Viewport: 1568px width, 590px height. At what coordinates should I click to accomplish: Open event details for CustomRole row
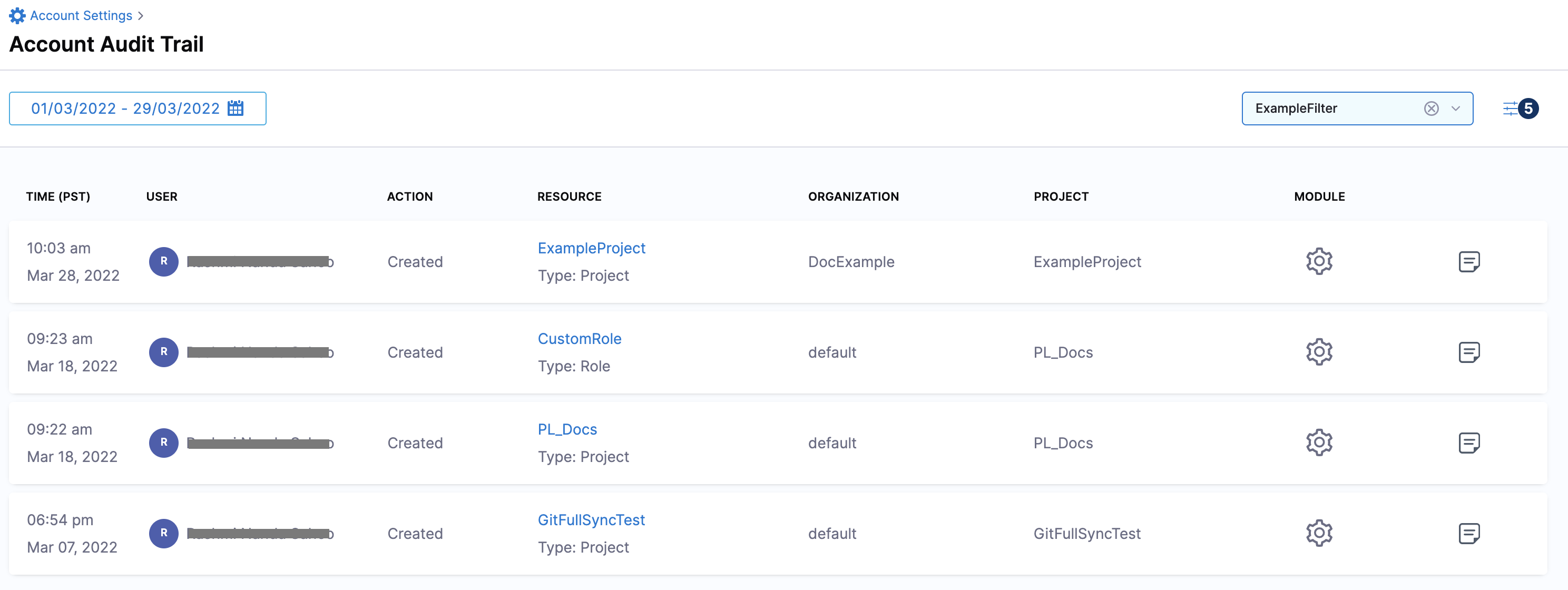pos(1469,352)
